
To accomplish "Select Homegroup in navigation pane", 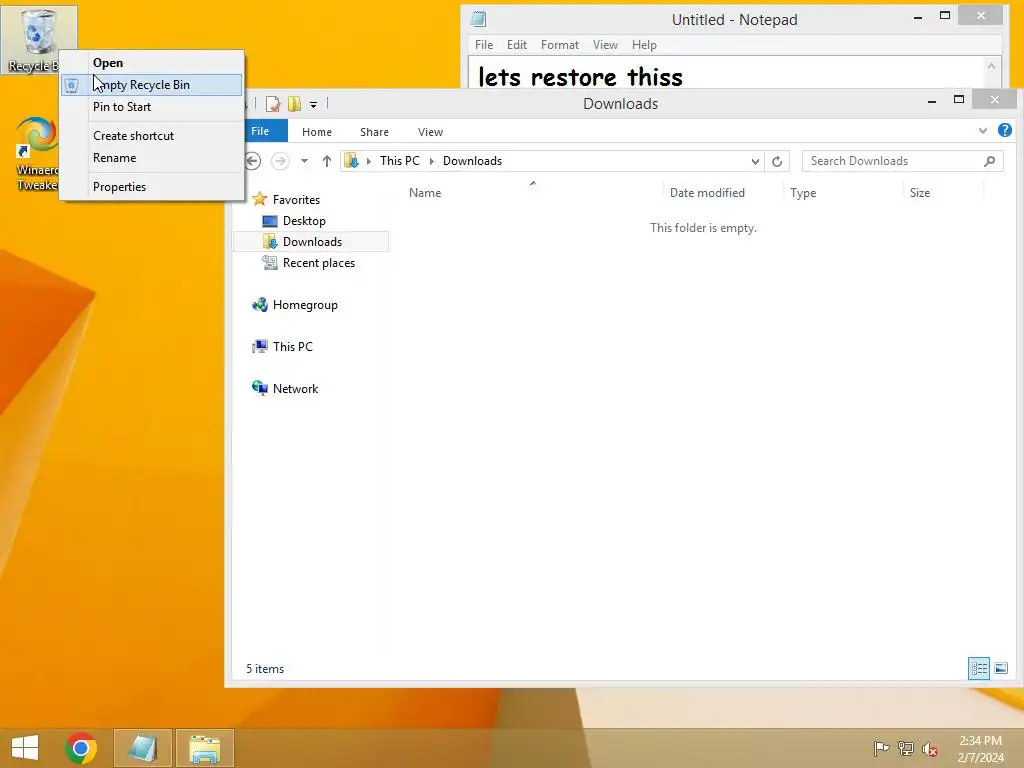I will [x=305, y=305].
